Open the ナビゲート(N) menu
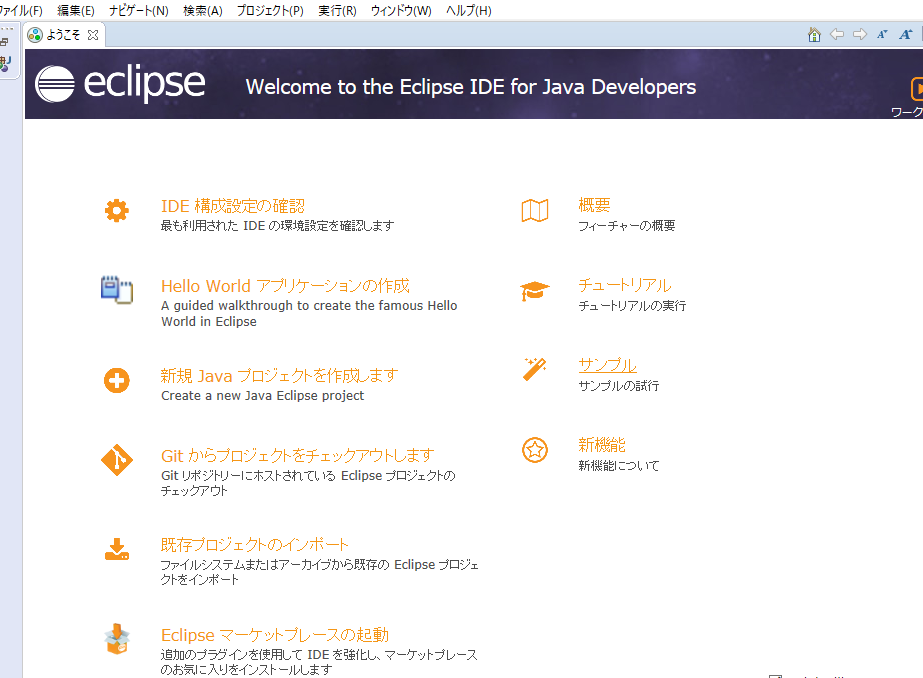The width and height of the screenshot is (923, 678). click(x=138, y=11)
